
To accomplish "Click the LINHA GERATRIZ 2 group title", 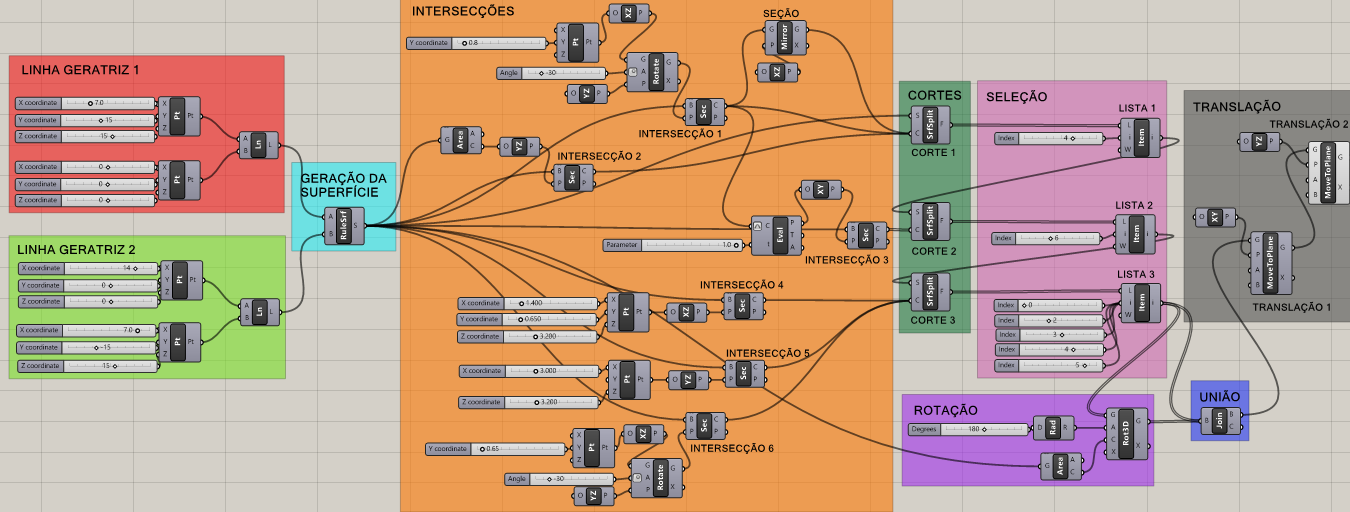I will [x=76, y=249].
